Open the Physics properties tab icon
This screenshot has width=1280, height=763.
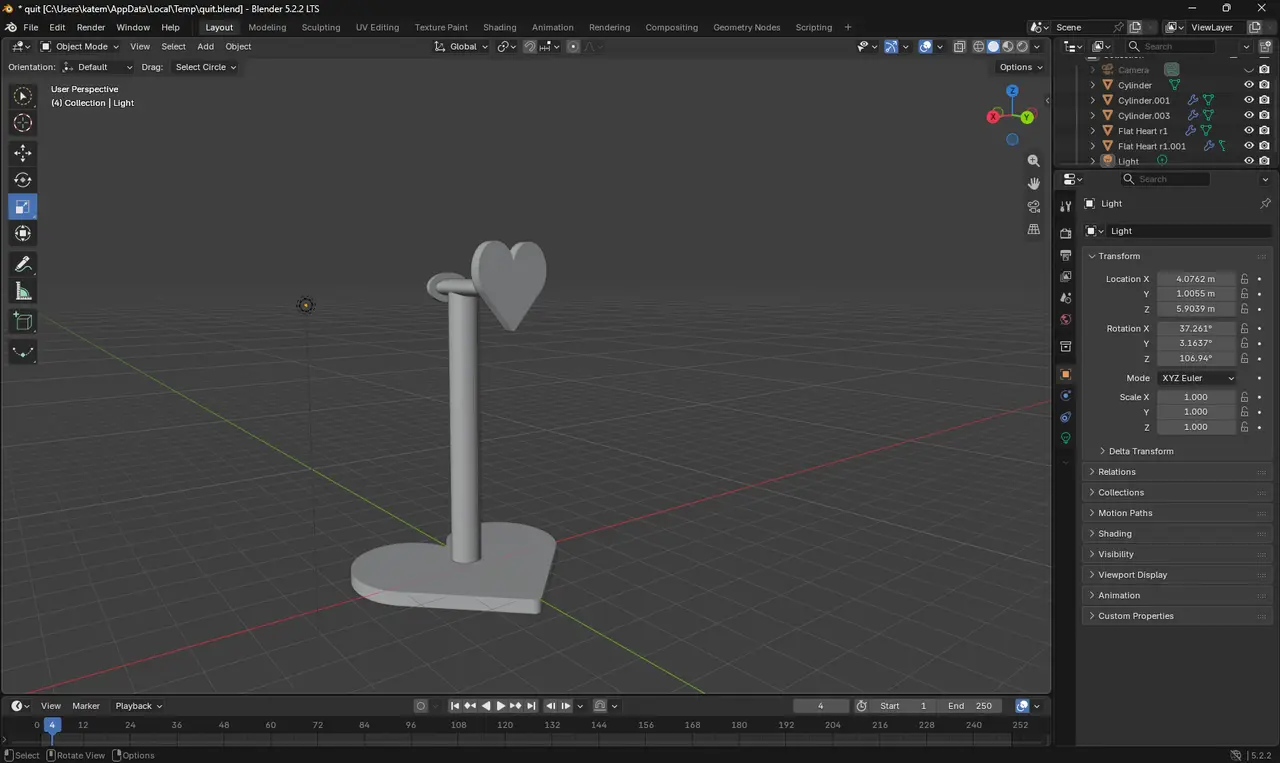[1065, 396]
